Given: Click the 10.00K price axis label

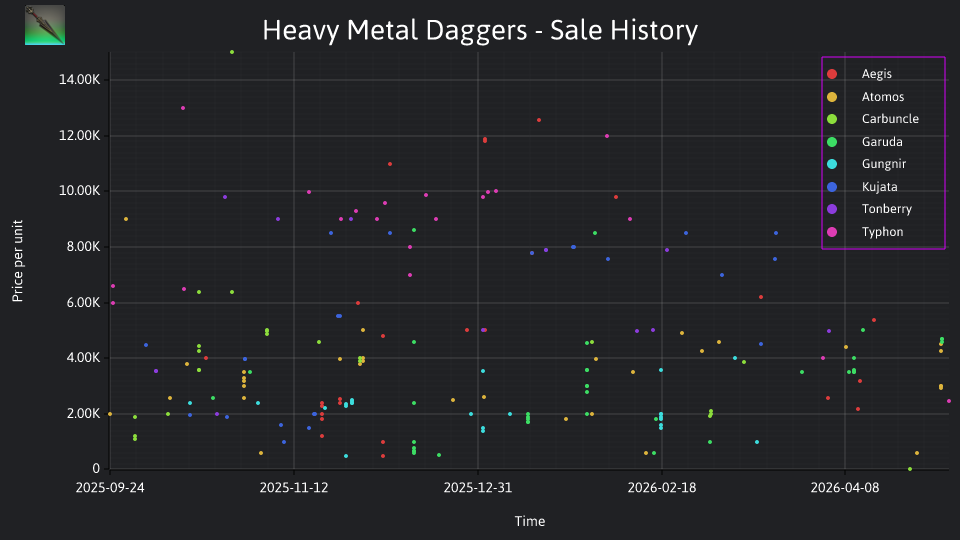Looking at the screenshot, I should 80,191.
